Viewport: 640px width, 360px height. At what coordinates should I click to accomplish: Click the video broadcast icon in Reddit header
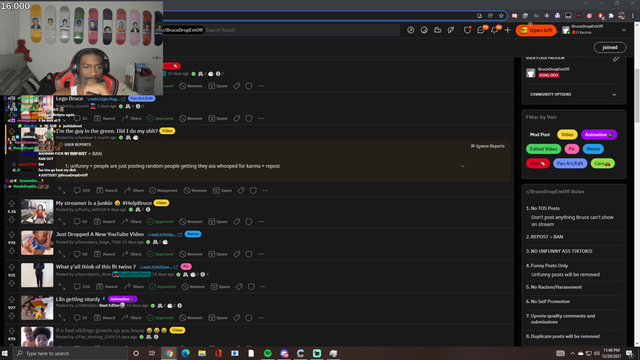pos(438,30)
